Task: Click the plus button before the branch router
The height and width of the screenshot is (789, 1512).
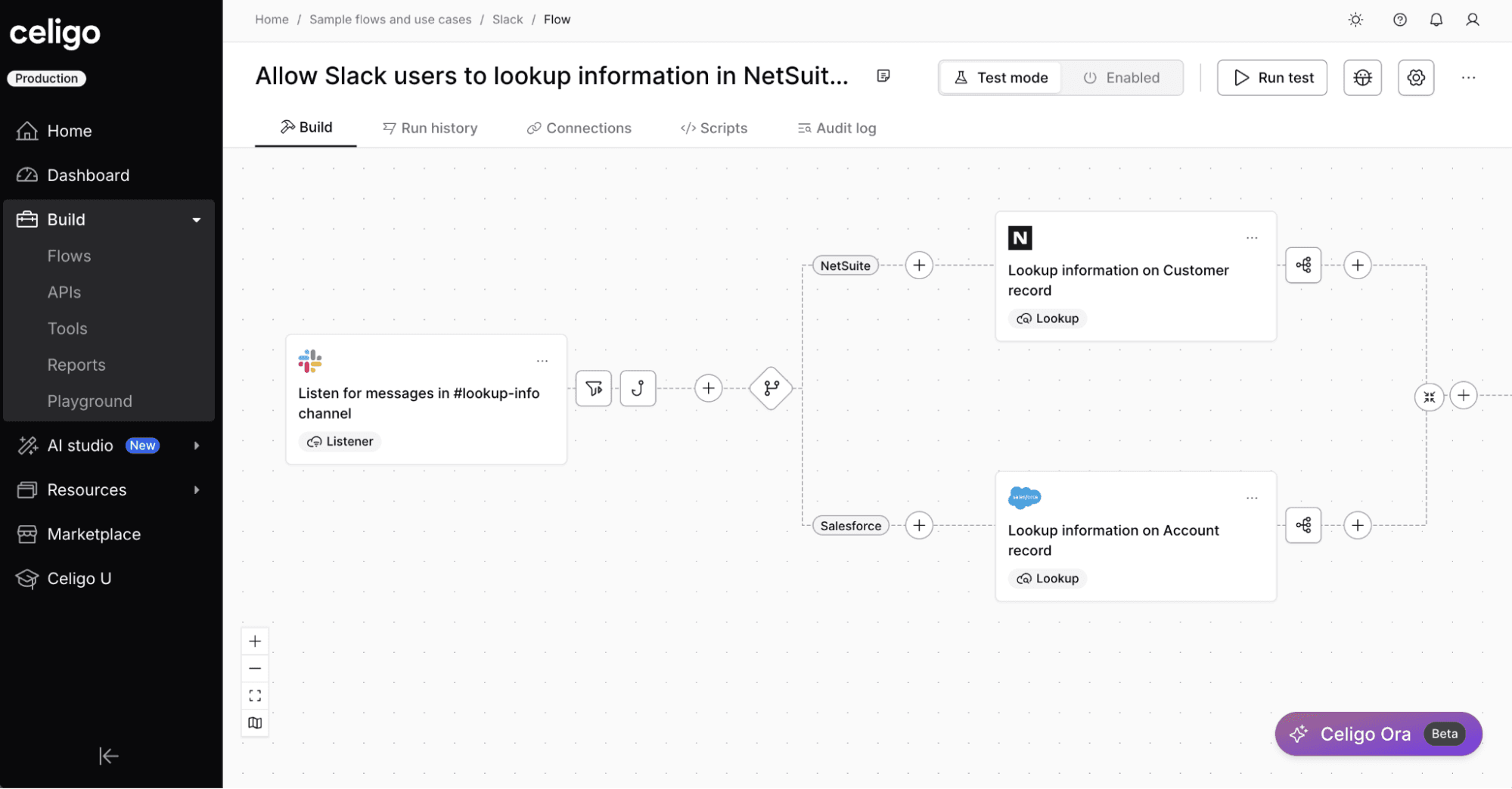Action: click(708, 388)
